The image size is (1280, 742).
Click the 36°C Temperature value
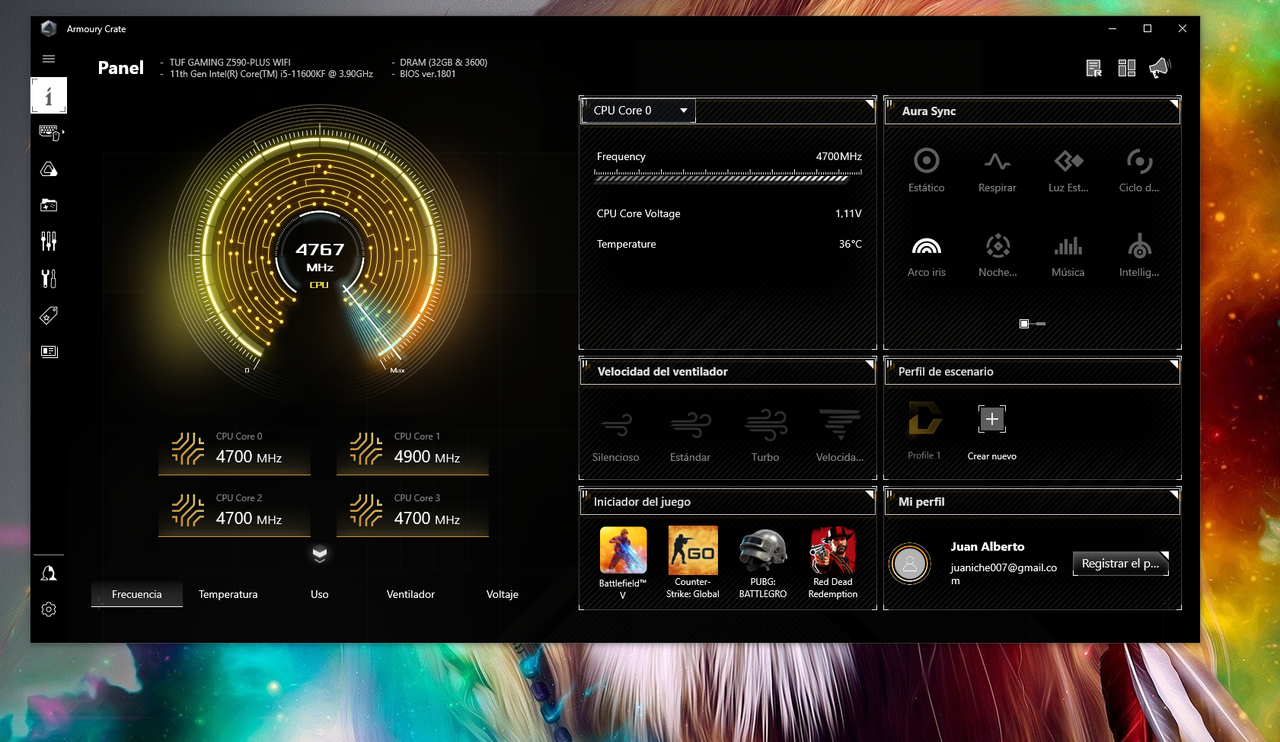pos(850,244)
